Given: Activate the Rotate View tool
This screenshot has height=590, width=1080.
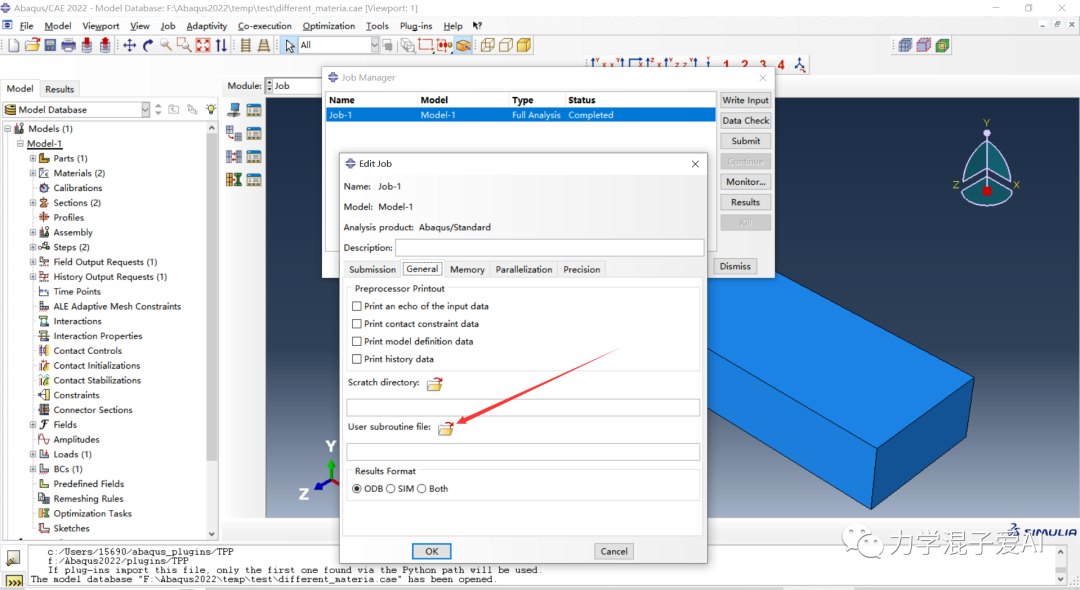Looking at the screenshot, I should coord(149,44).
